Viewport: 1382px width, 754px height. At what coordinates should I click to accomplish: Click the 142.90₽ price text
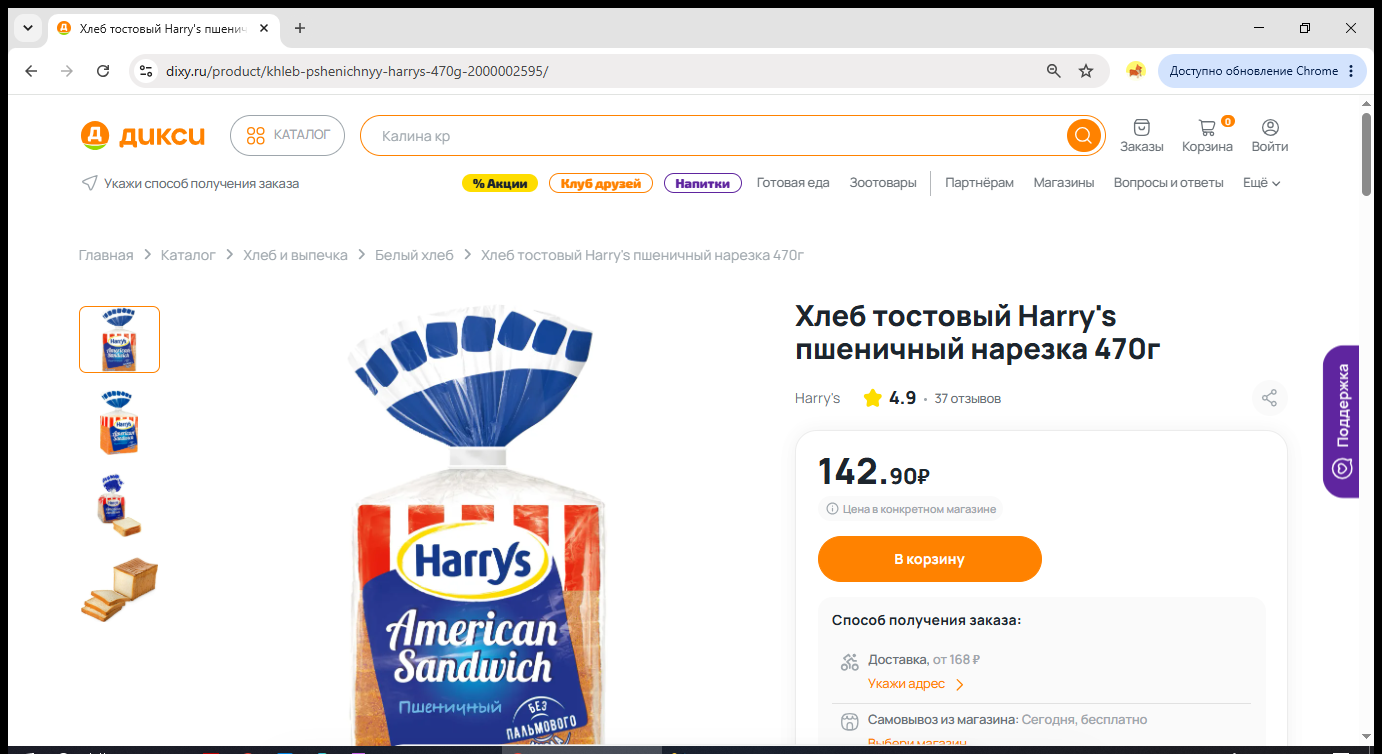pyautogui.click(x=874, y=471)
